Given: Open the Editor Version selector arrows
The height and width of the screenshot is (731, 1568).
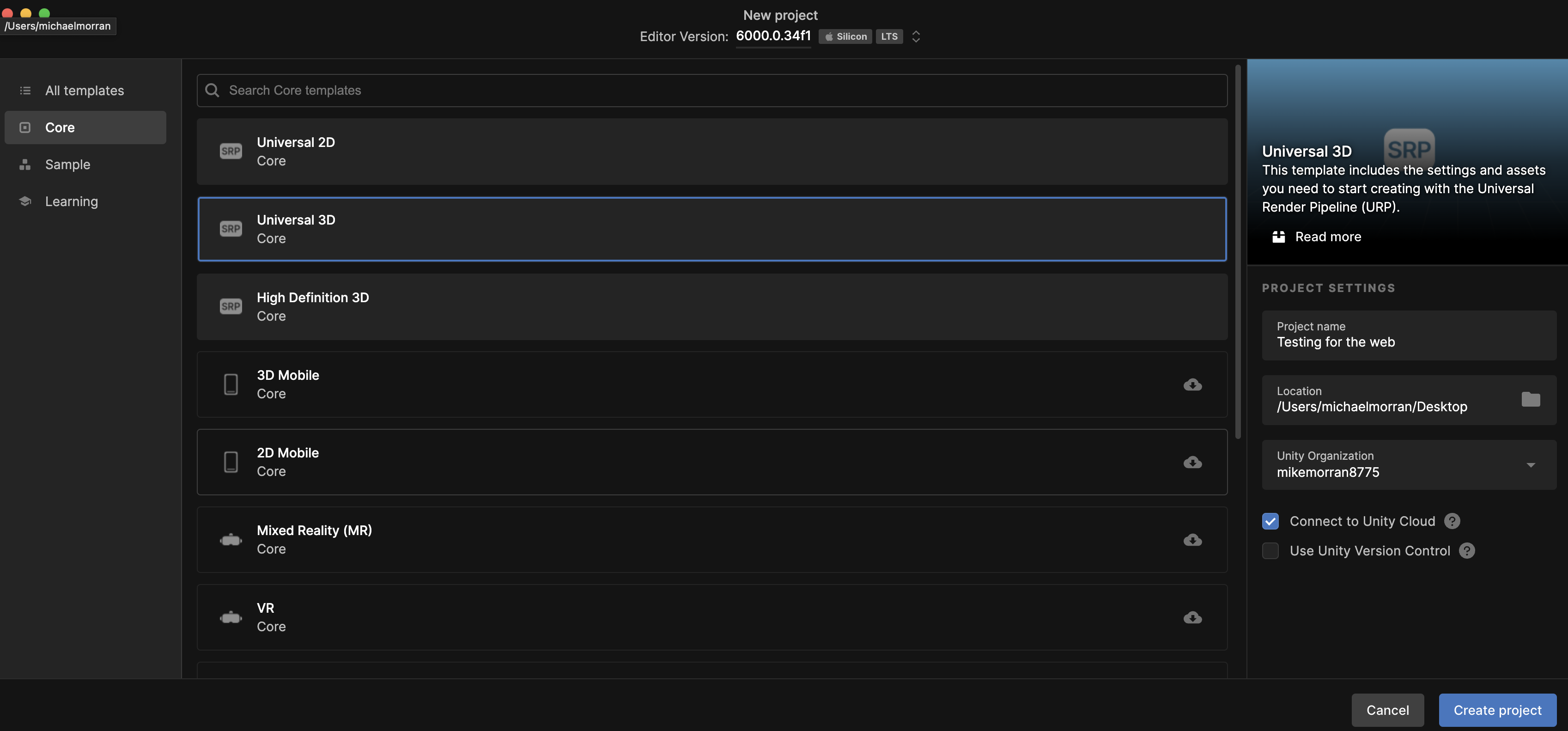Looking at the screenshot, I should click(x=916, y=37).
